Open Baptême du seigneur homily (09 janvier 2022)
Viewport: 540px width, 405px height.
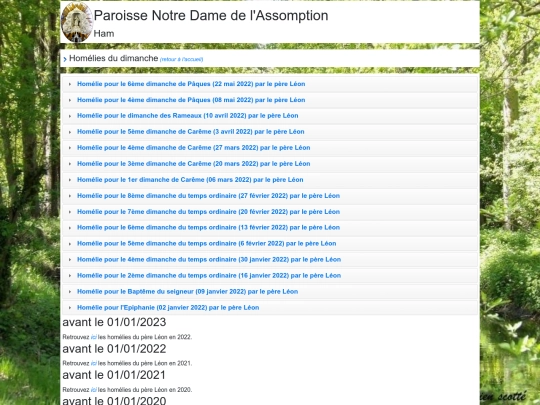[x=187, y=291]
